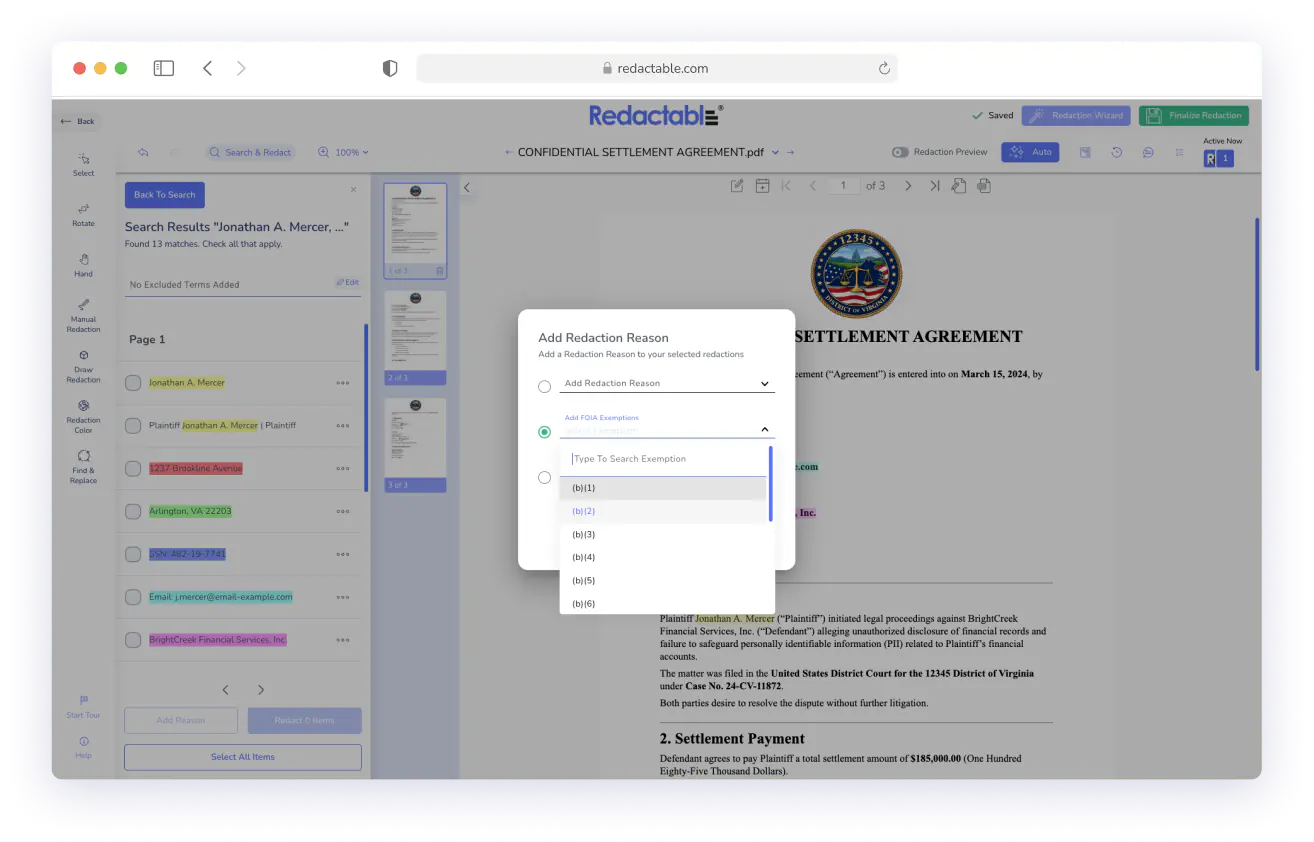
Task: Delete page 1 thumbnail via trash icon
Action: pos(440,271)
